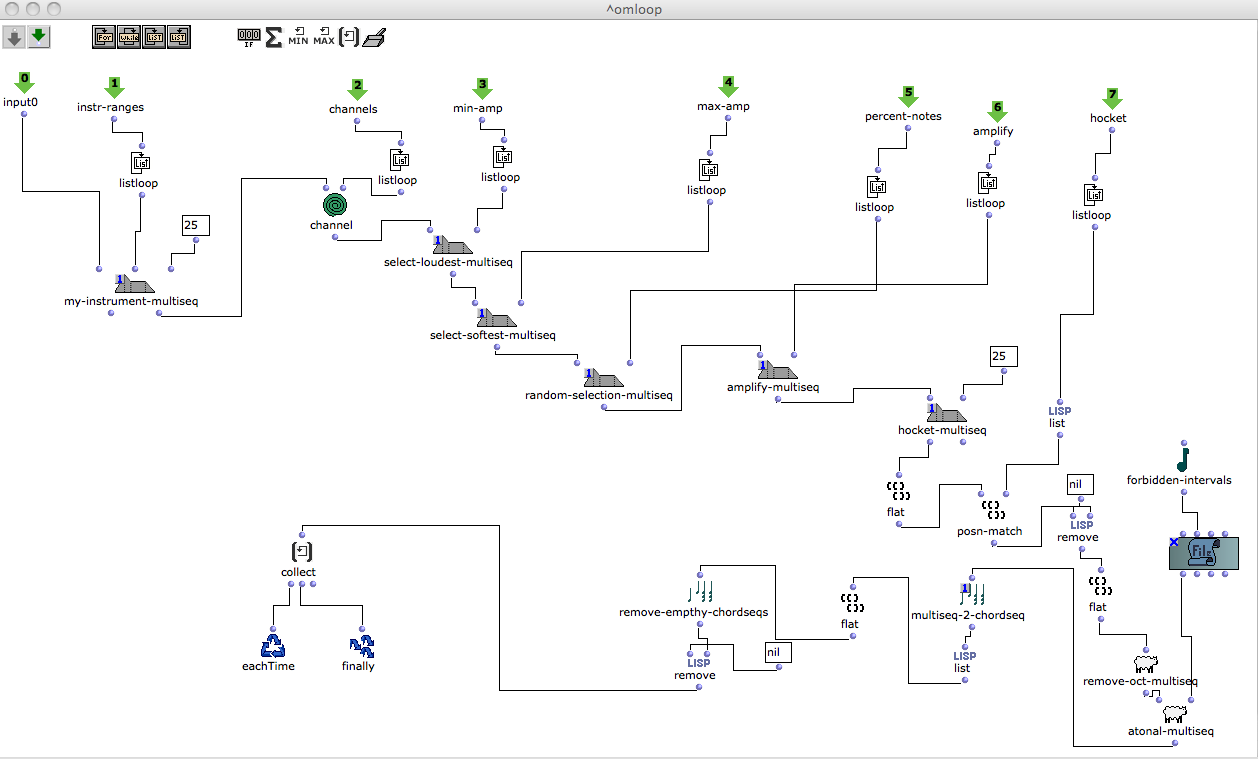Click the gray down arrow in toolbar
Viewport: 1258px width, 759px height.
point(15,38)
